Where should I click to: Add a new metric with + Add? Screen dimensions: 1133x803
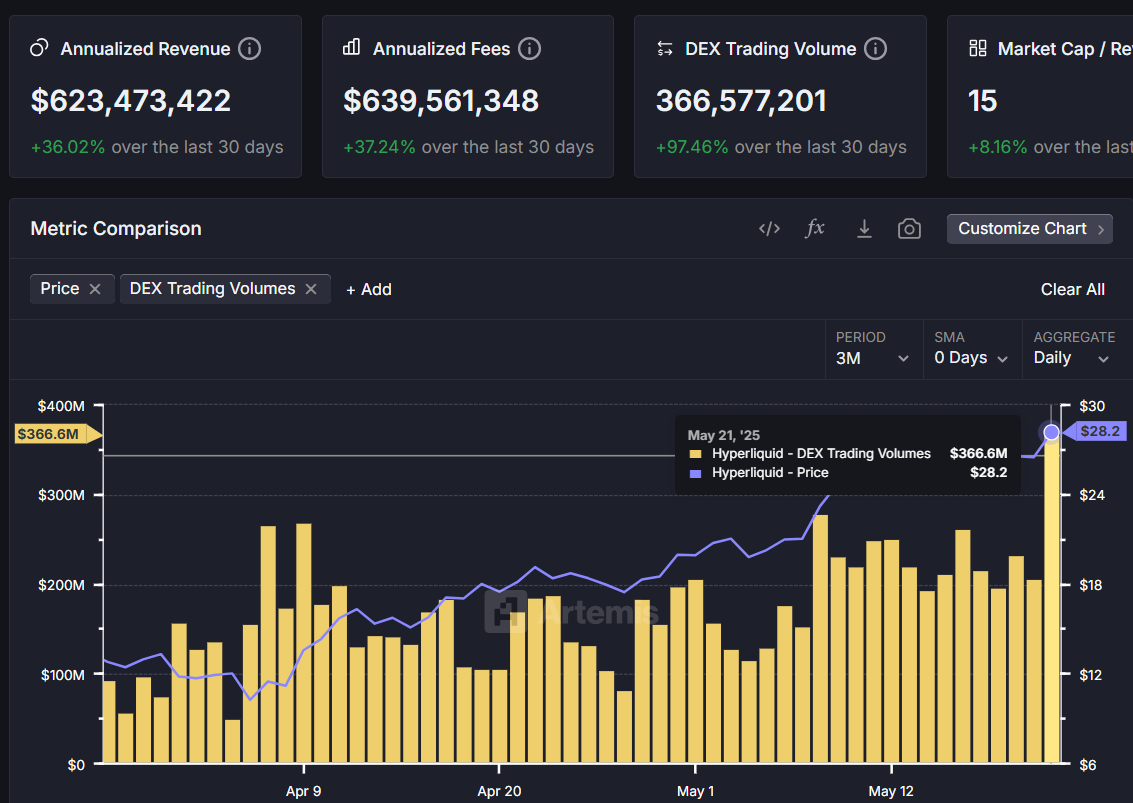[369, 290]
